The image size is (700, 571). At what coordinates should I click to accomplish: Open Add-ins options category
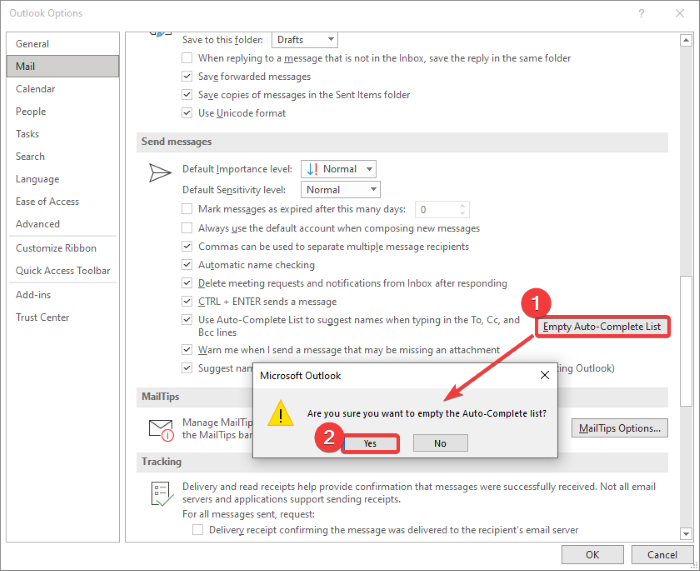click(x=63, y=295)
